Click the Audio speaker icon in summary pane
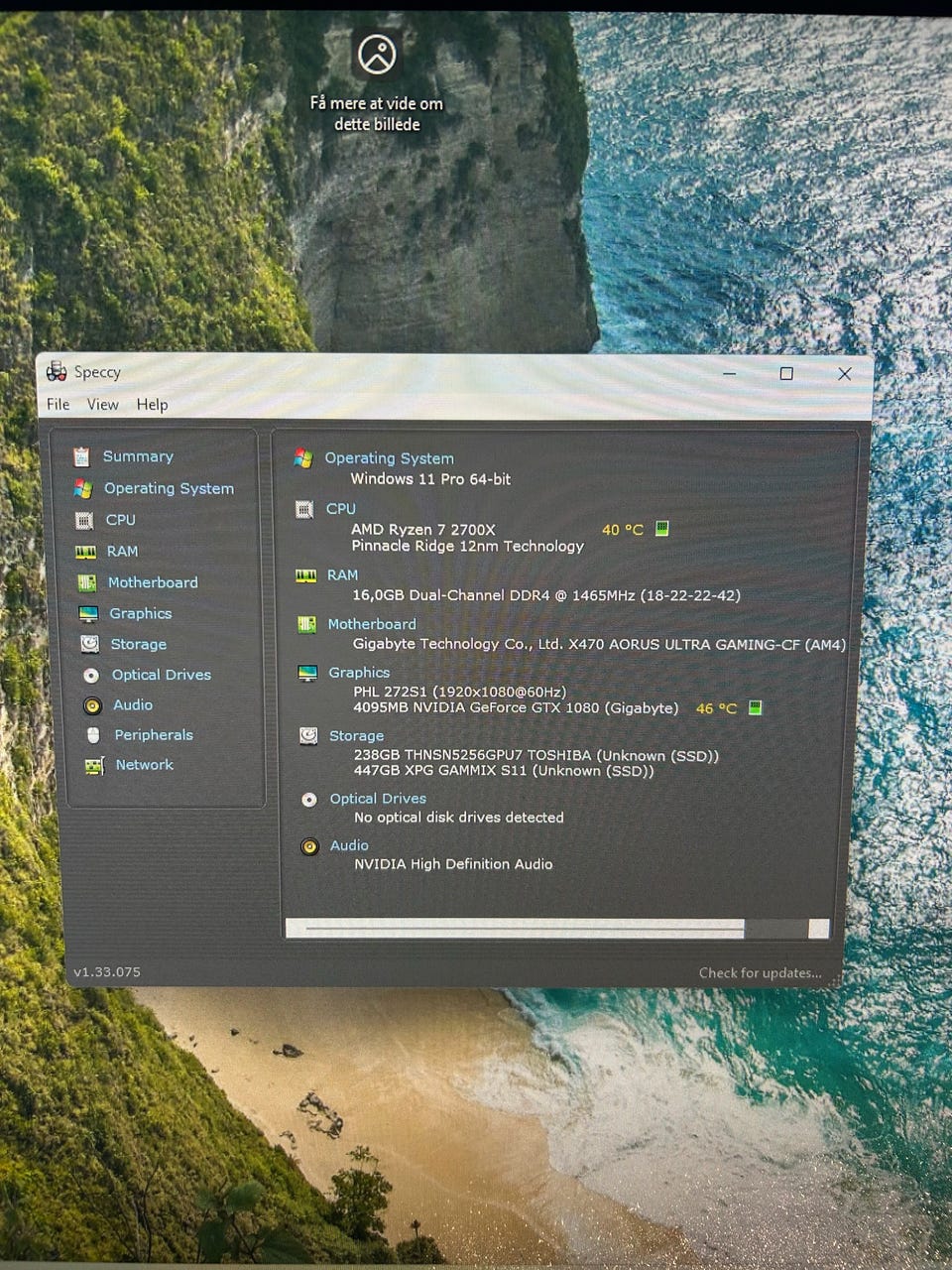The width and height of the screenshot is (952, 1270). tap(309, 846)
